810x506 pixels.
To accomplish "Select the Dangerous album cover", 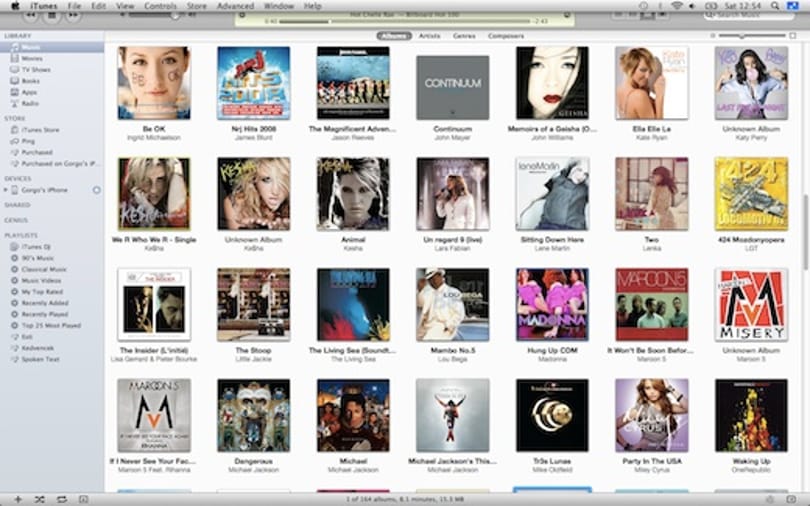I will 254,416.
